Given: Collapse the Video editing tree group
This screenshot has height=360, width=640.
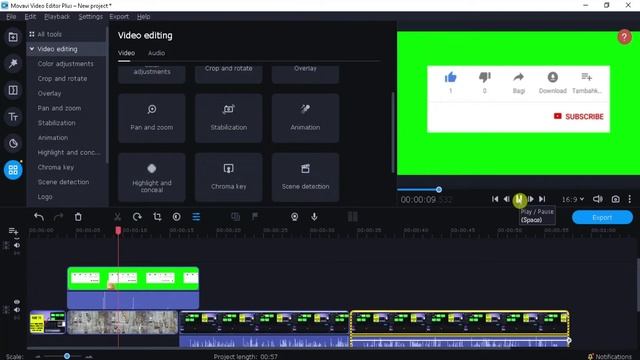Looking at the screenshot, I should (x=31, y=49).
